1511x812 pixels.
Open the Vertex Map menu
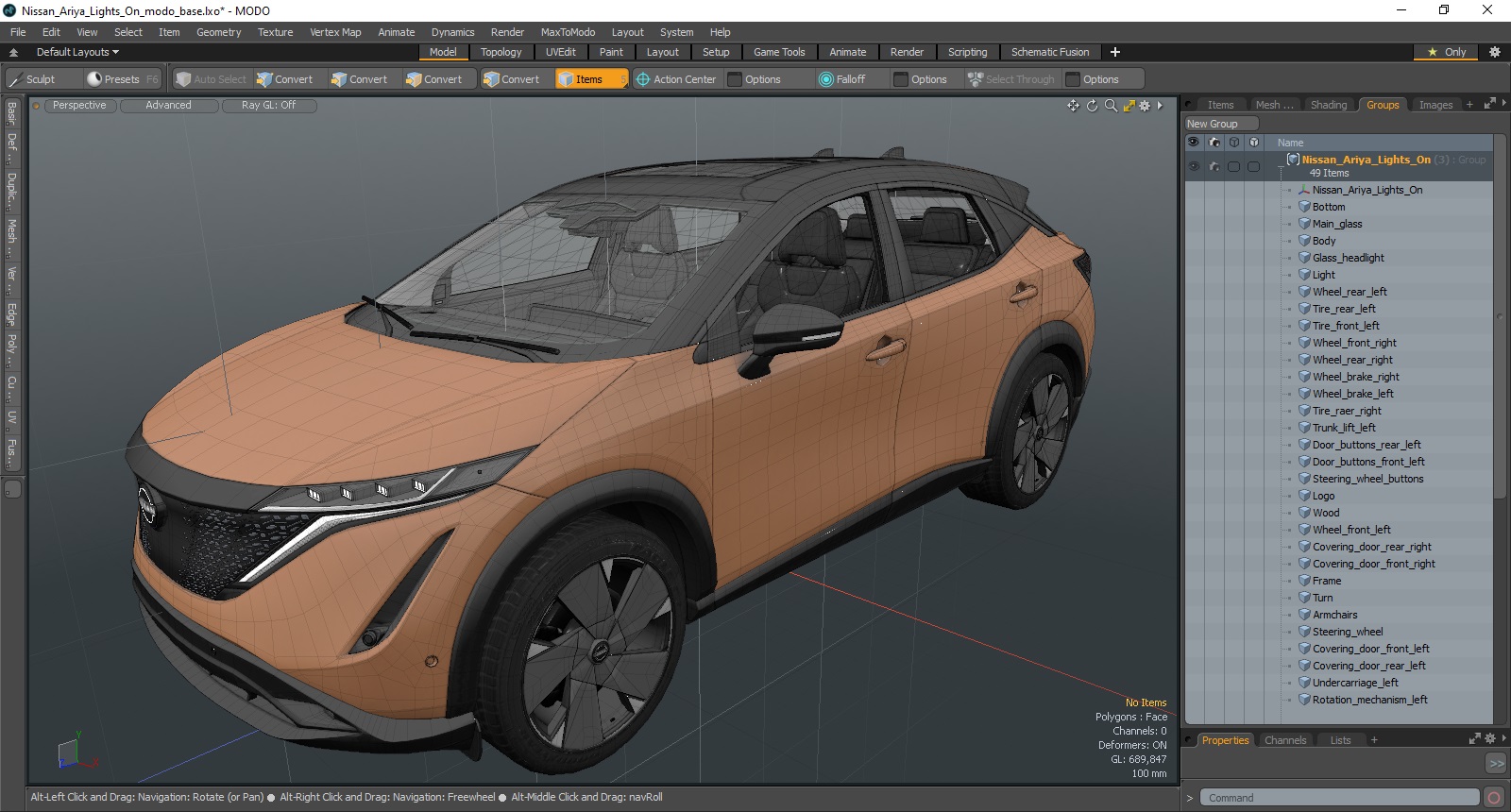335,32
